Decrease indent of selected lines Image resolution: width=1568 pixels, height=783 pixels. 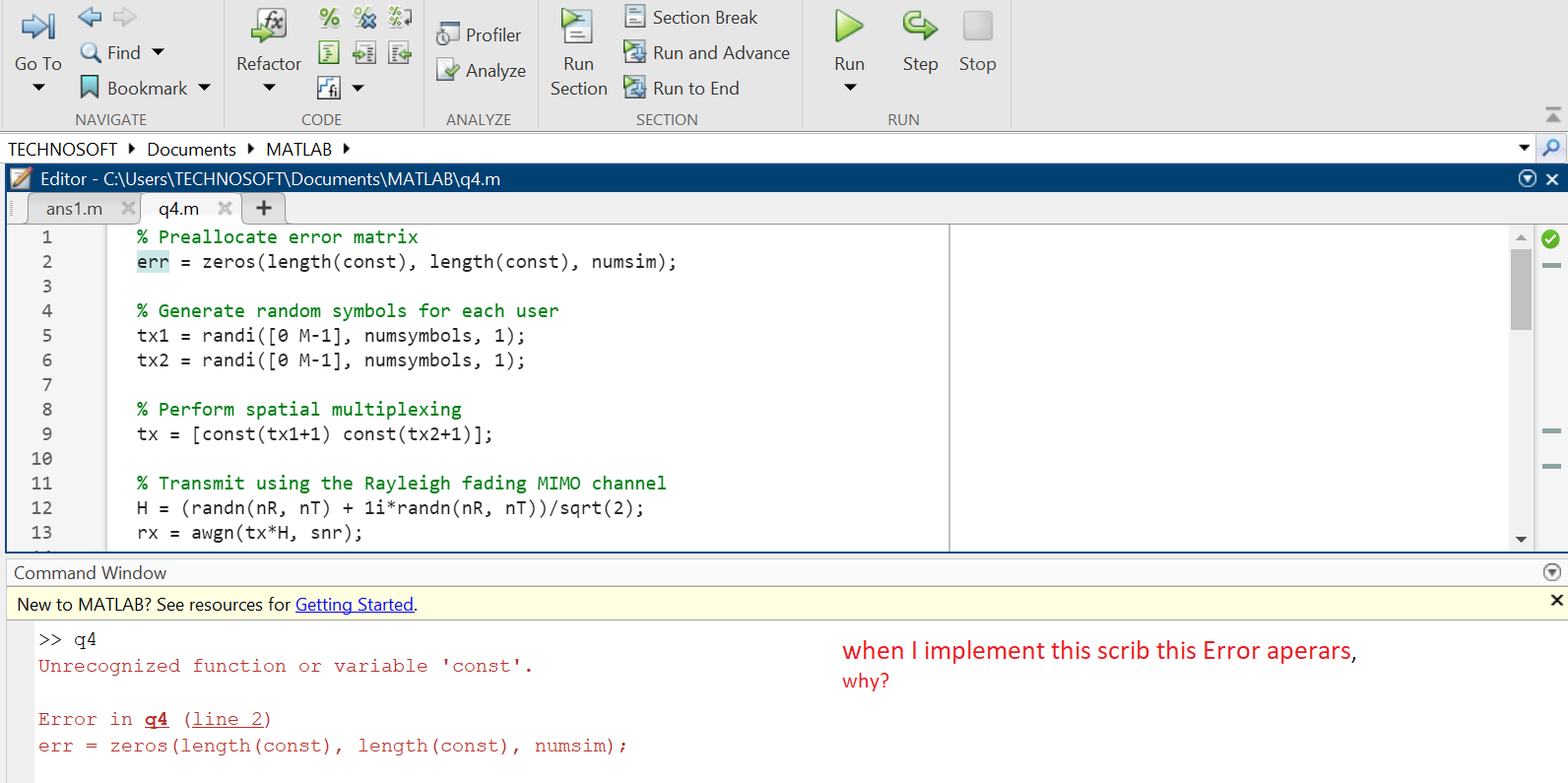pos(400,52)
